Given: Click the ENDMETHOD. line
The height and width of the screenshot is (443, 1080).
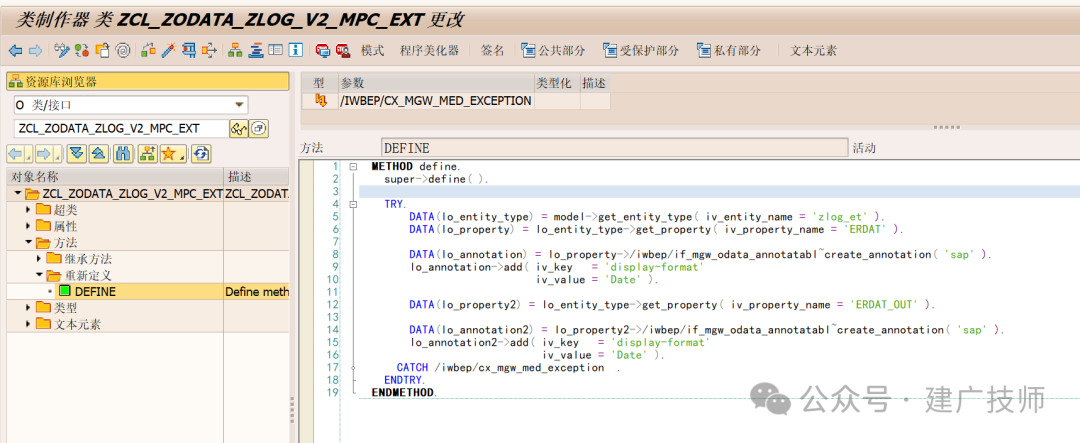Looking at the screenshot, I should pyautogui.click(x=404, y=392).
